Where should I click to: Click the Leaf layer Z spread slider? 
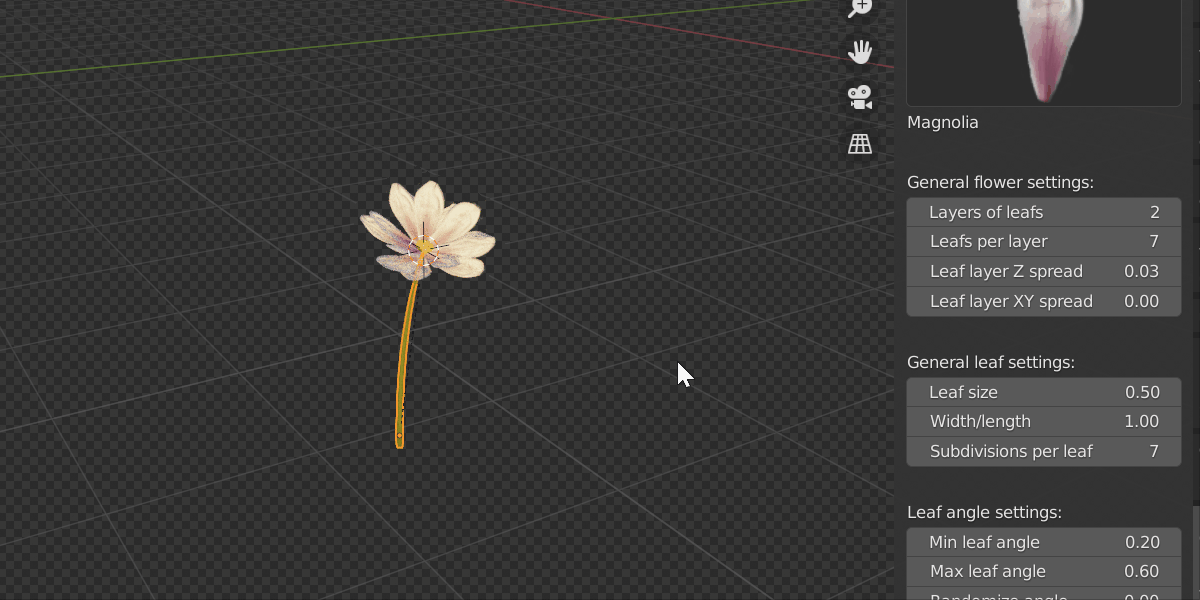point(1043,272)
